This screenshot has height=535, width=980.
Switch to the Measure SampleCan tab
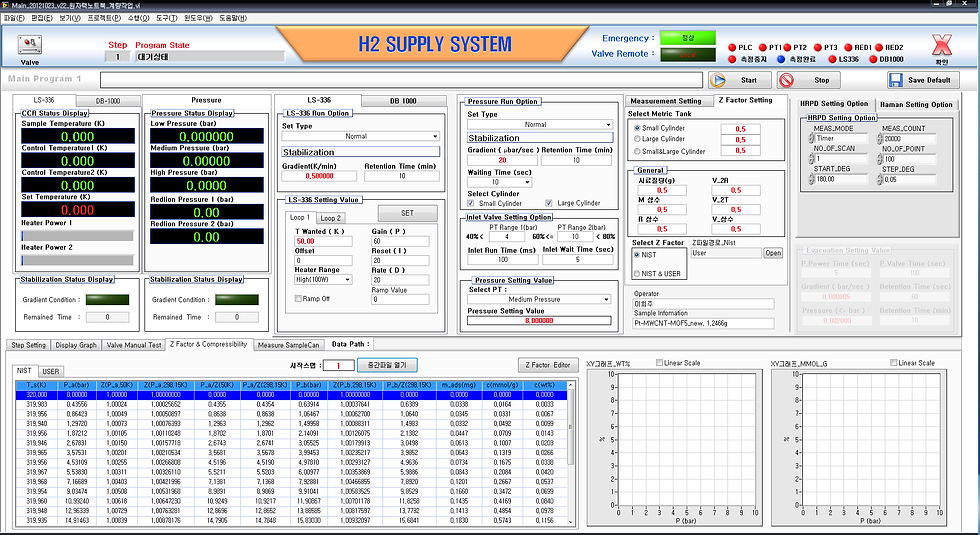pos(289,345)
